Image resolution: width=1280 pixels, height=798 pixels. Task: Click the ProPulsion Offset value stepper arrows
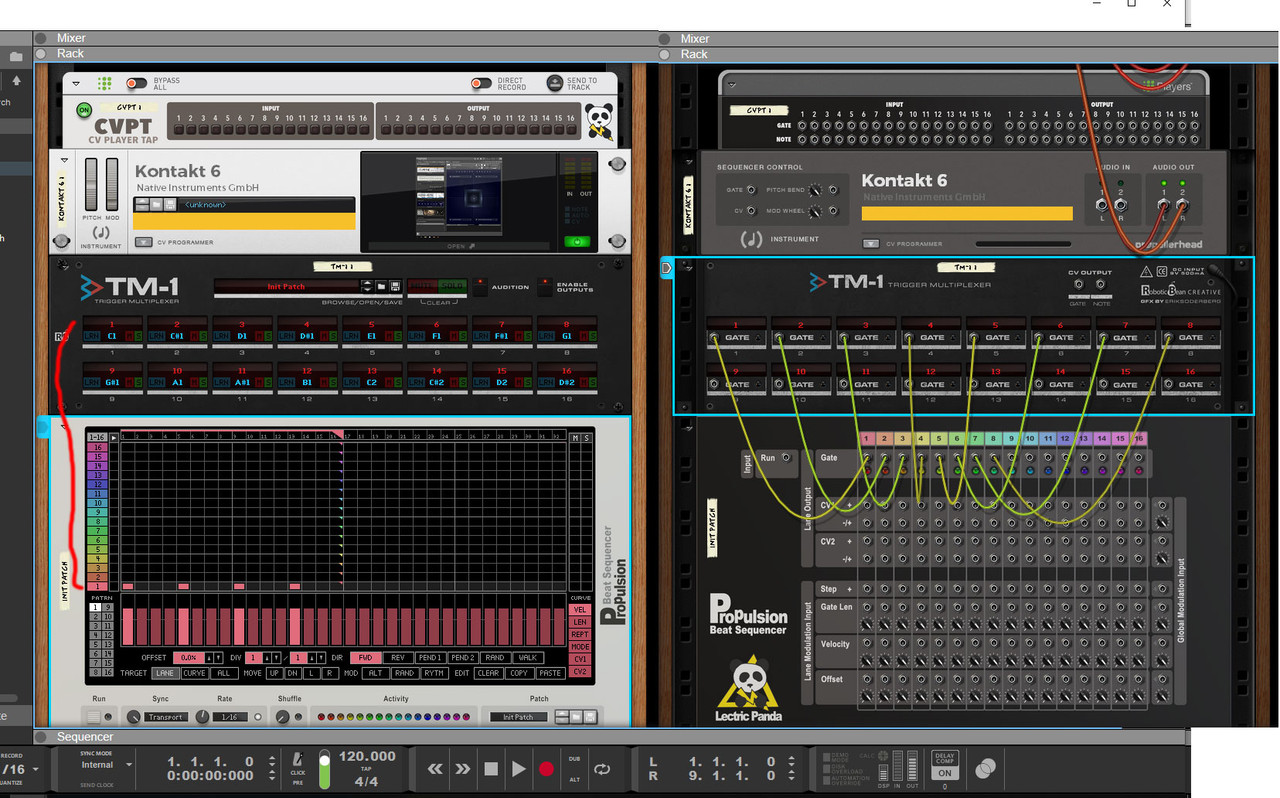coord(213,657)
